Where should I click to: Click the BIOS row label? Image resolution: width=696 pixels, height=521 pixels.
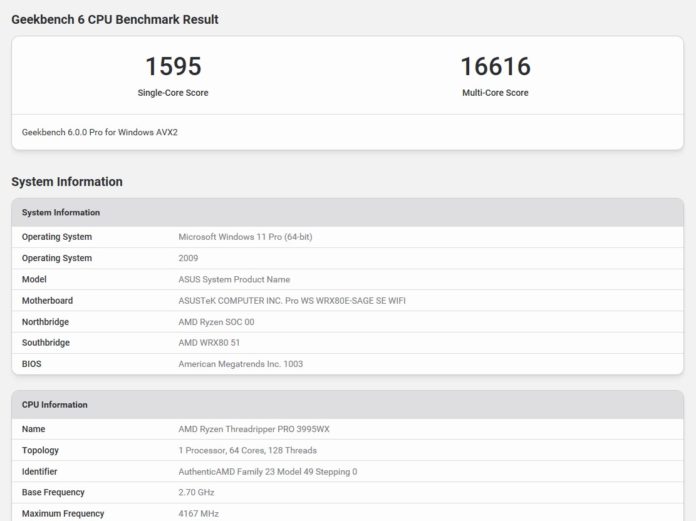tap(32, 364)
